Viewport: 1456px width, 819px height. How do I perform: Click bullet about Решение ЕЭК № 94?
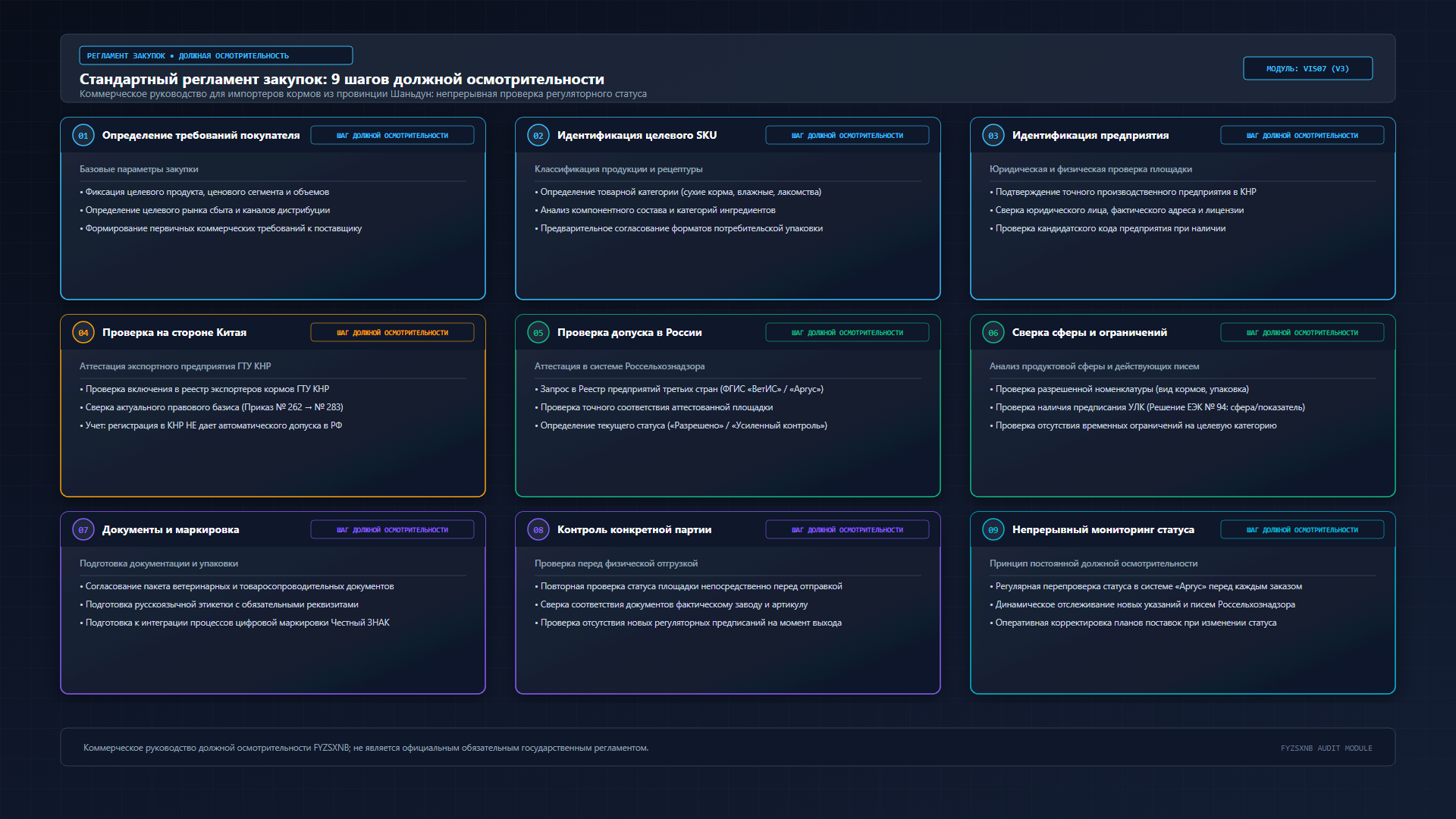pyautogui.click(x=1147, y=407)
